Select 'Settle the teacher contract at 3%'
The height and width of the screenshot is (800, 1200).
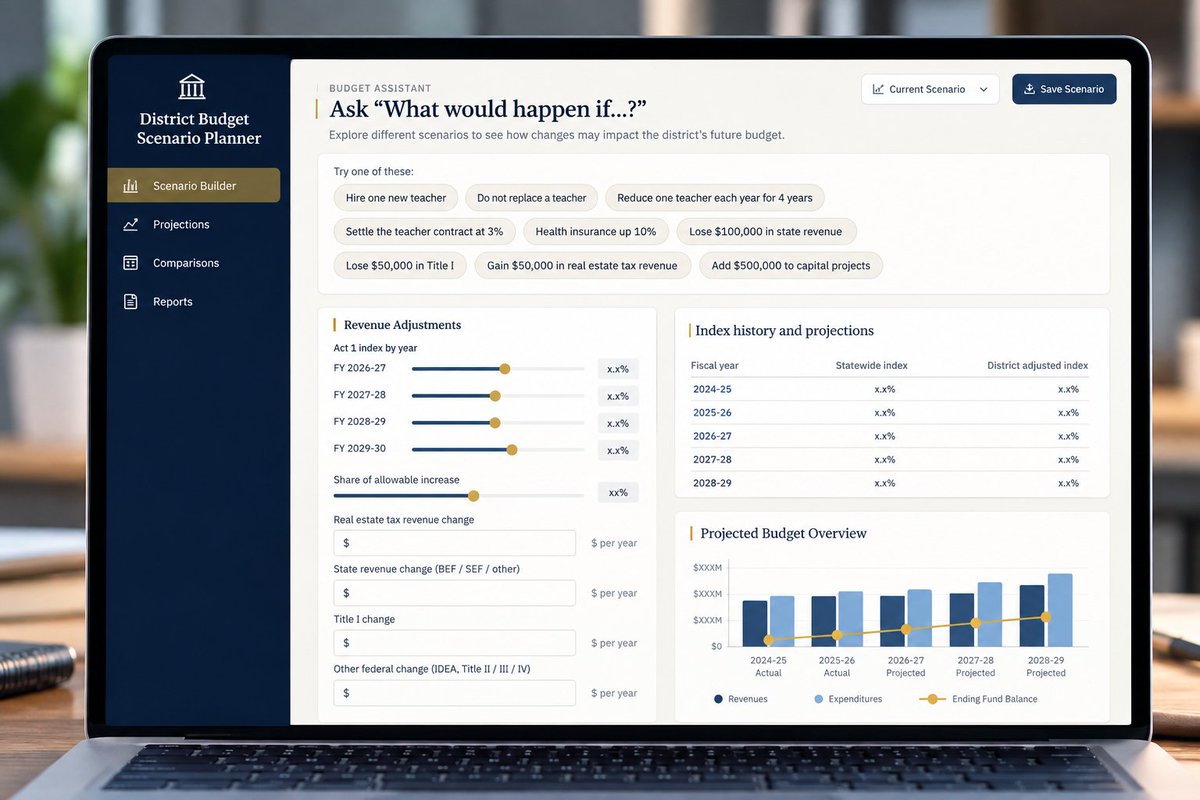[424, 231]
